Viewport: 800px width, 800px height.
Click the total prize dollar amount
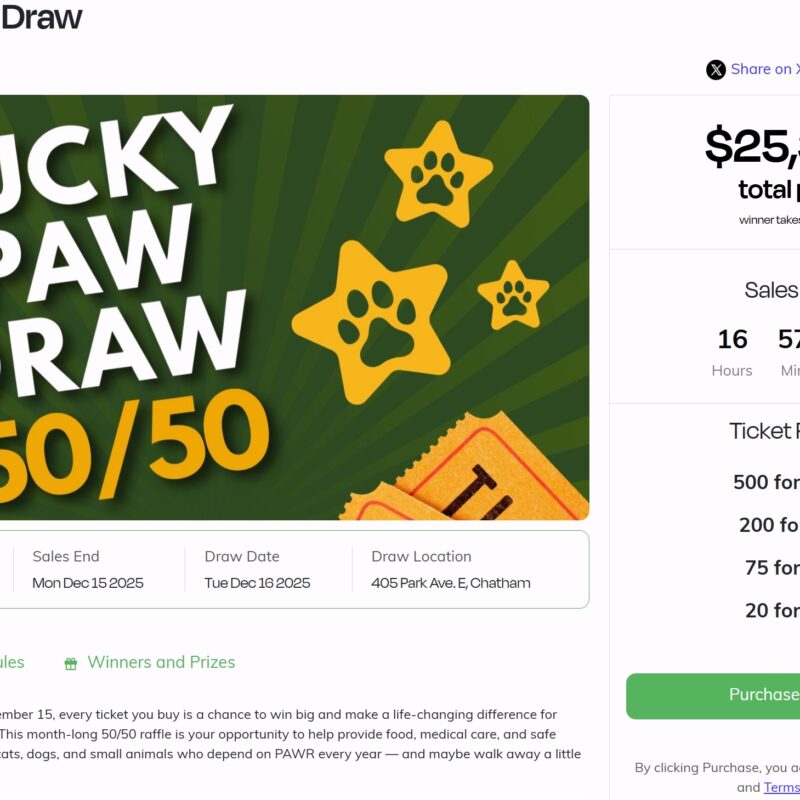[x=752, y=147]
